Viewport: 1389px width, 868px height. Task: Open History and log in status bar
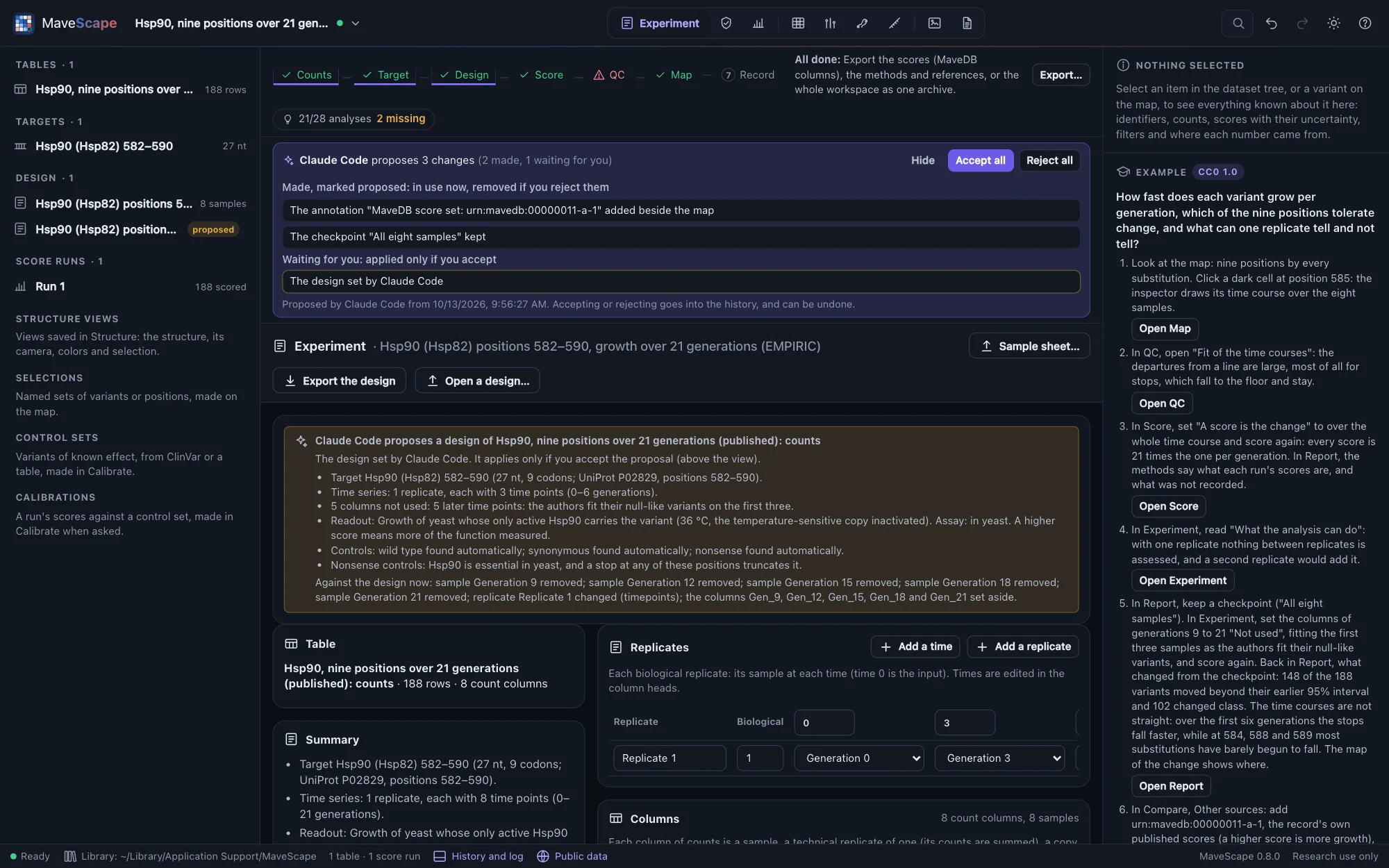[479, 856]
